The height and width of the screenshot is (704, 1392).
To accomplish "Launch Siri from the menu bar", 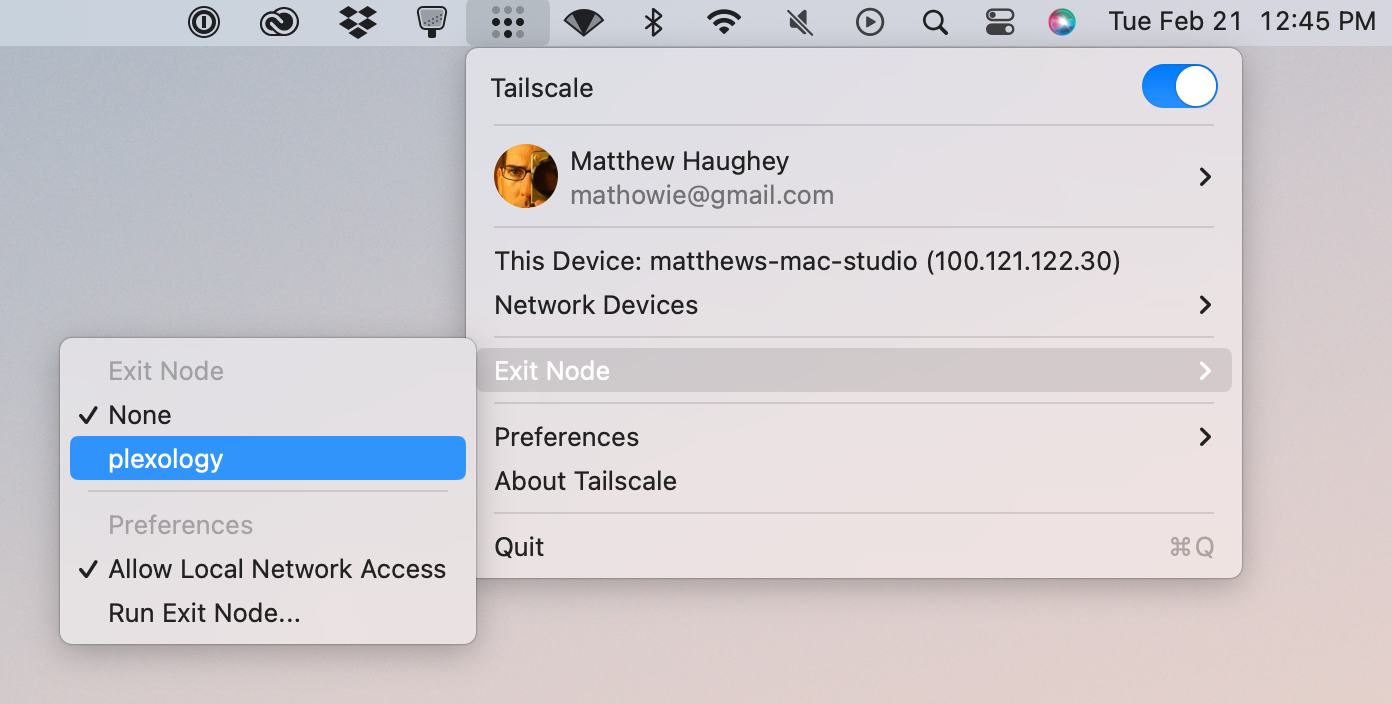I will pos(1062,22).
